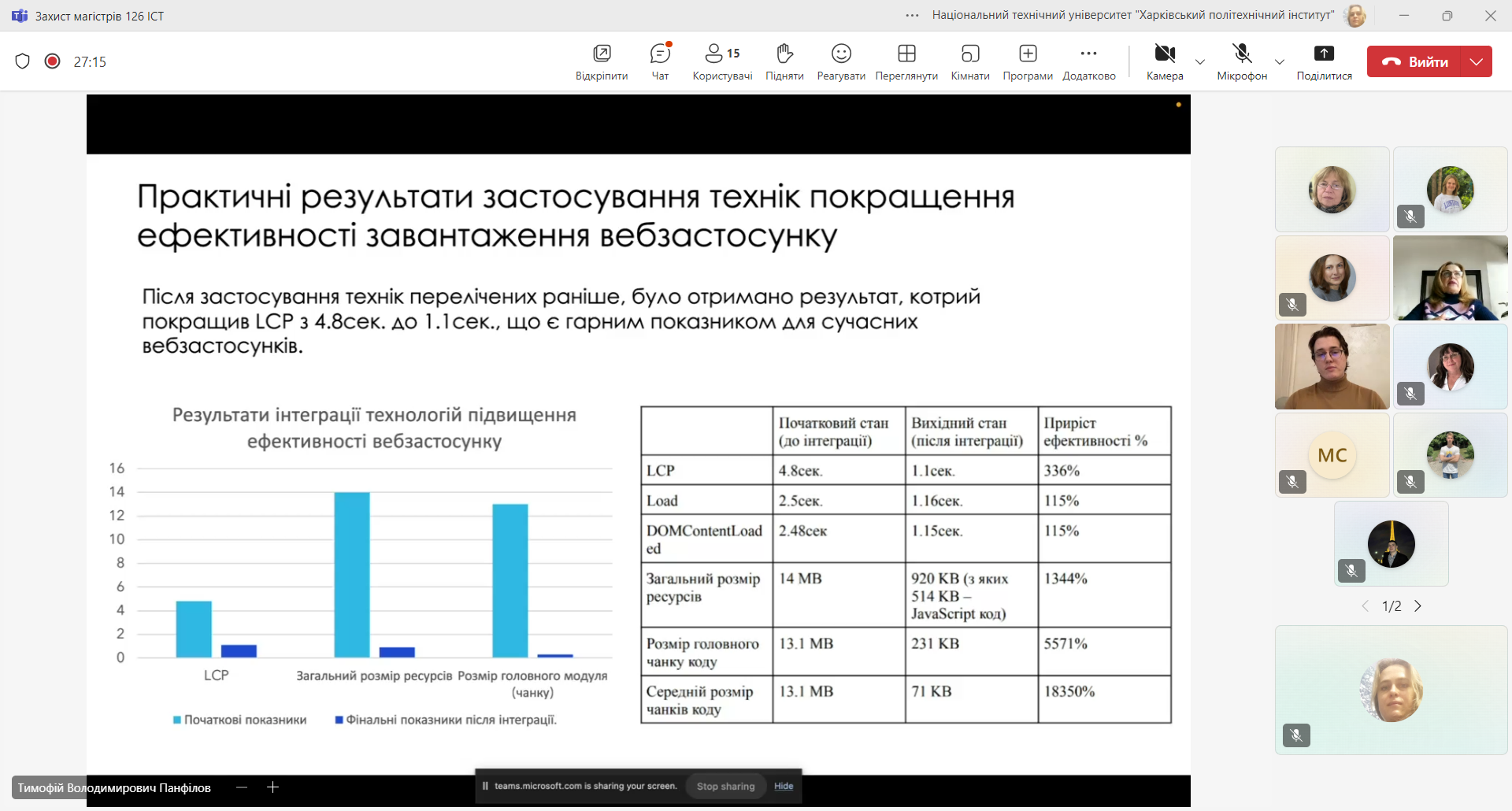Click Stop sharing in the banner
This screenshot has height=811, width=1512.
(725, 786)
